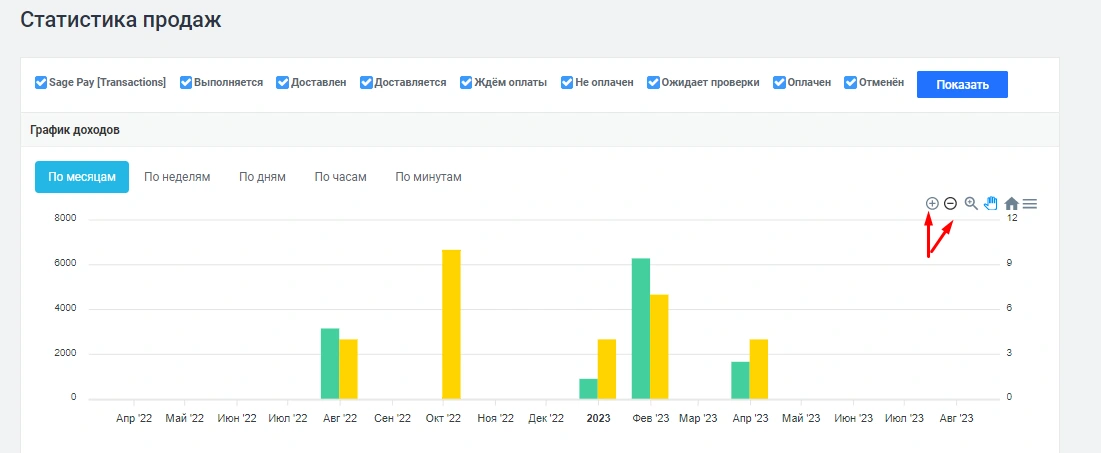Uncheck the Sage Pay [Transactions] checkbox

point(41,83)
